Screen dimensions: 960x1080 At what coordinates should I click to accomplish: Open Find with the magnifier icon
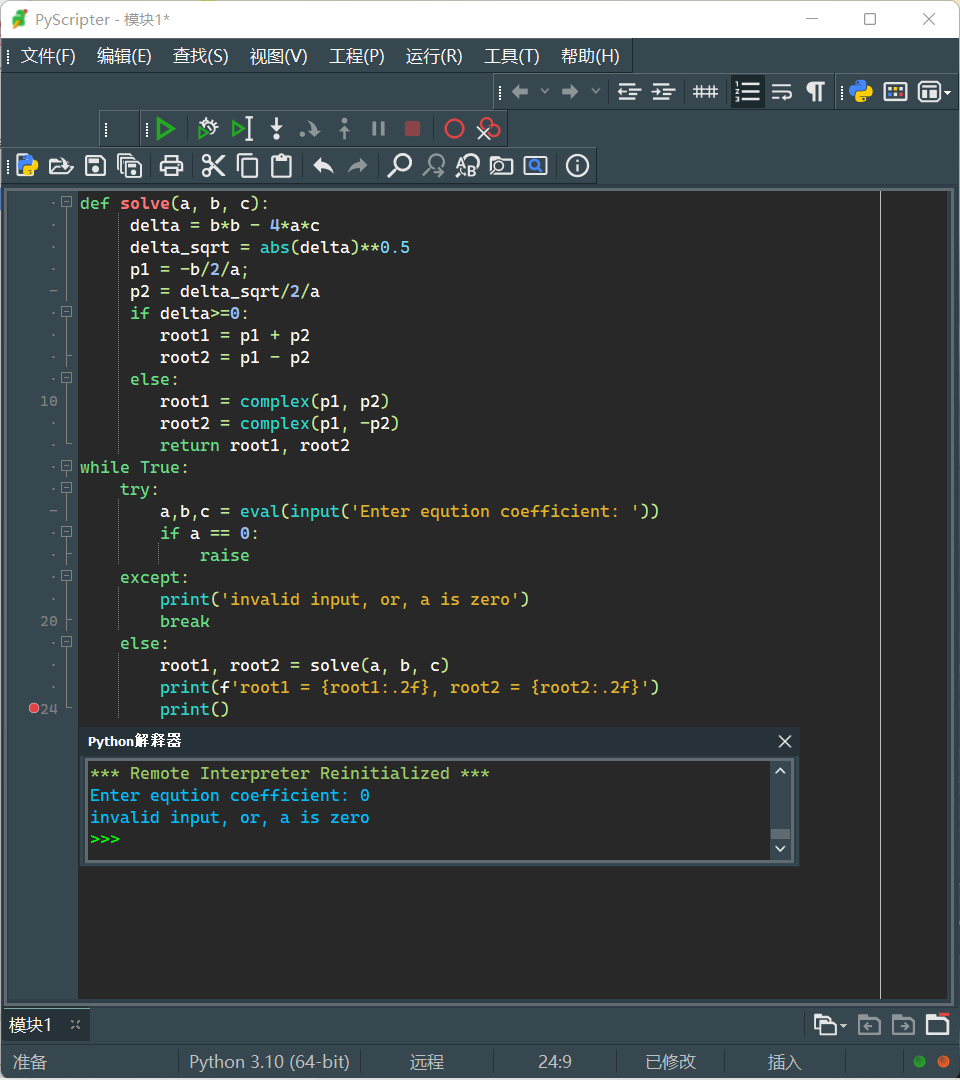[399, 166]
